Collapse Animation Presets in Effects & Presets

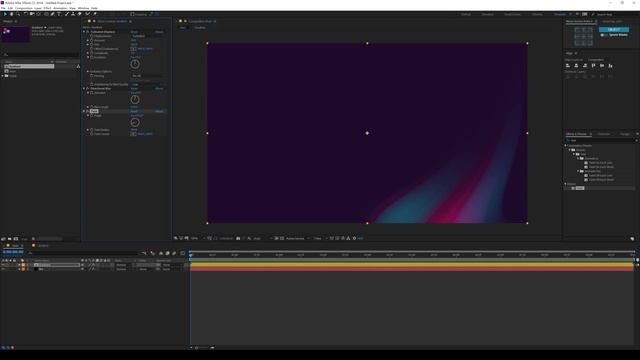point(566,145)
